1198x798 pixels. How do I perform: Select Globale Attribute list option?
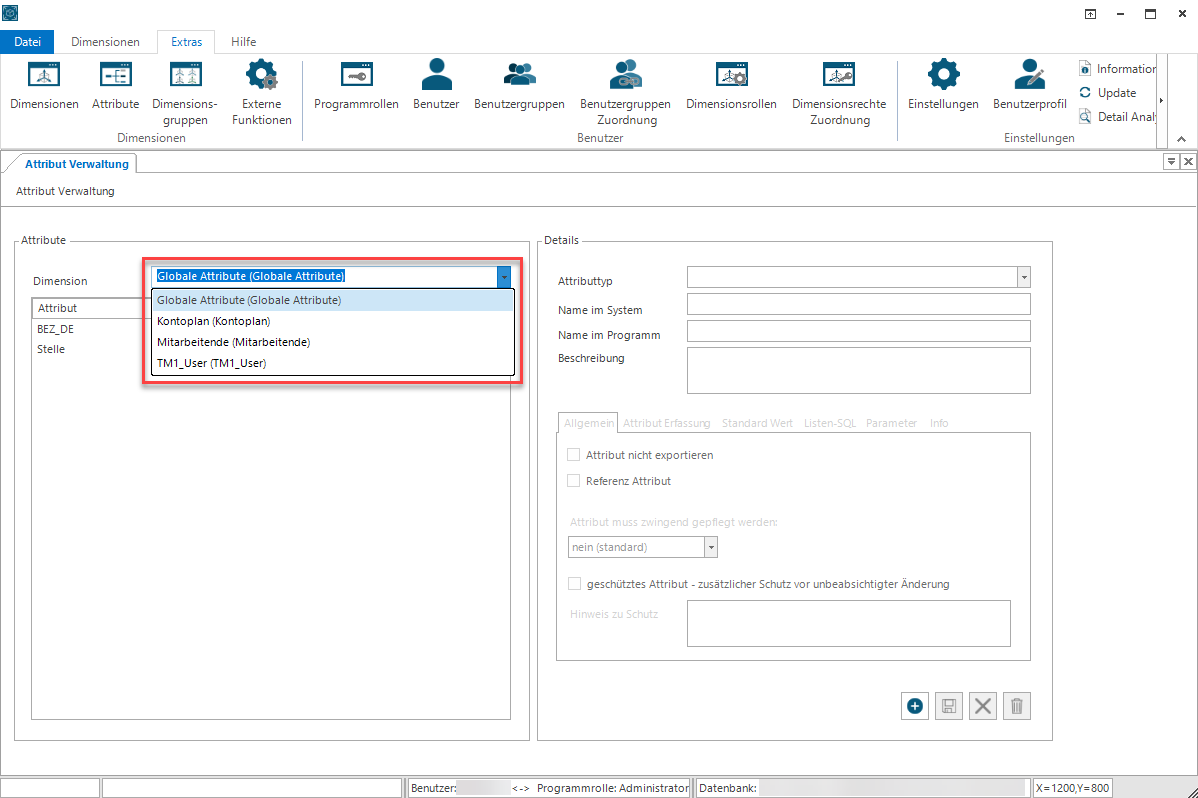point(333,300)
